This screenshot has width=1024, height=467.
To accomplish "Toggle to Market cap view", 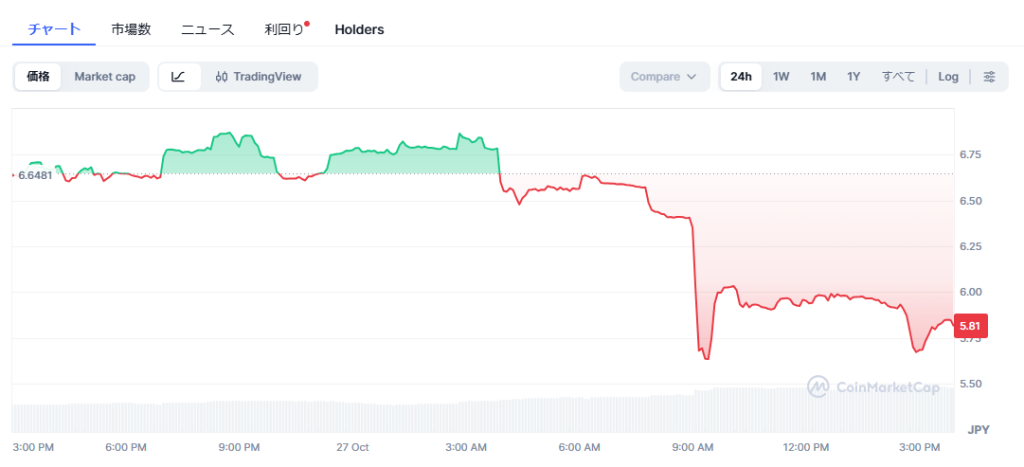I will pyautogui.click(x=105, y=77).
